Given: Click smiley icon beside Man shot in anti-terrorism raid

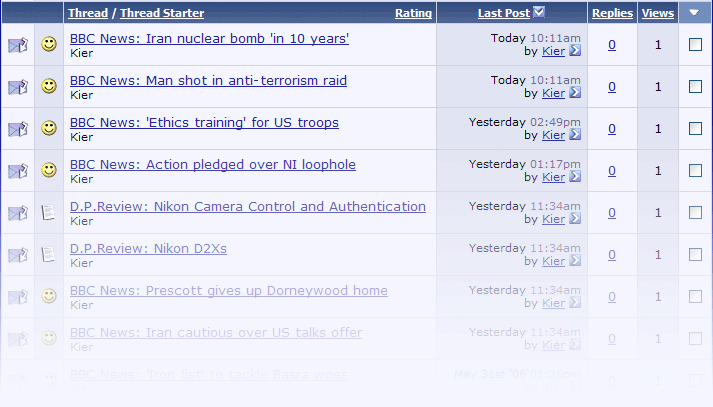Looking at the screenshot, I should (48, 87).
